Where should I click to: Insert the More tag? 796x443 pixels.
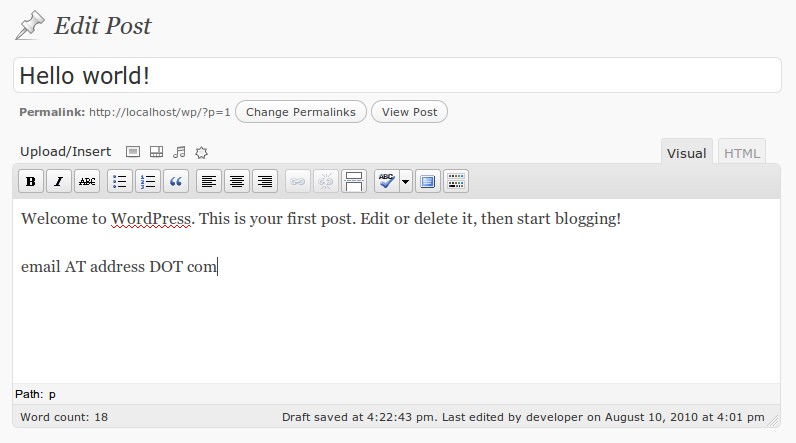354,181
